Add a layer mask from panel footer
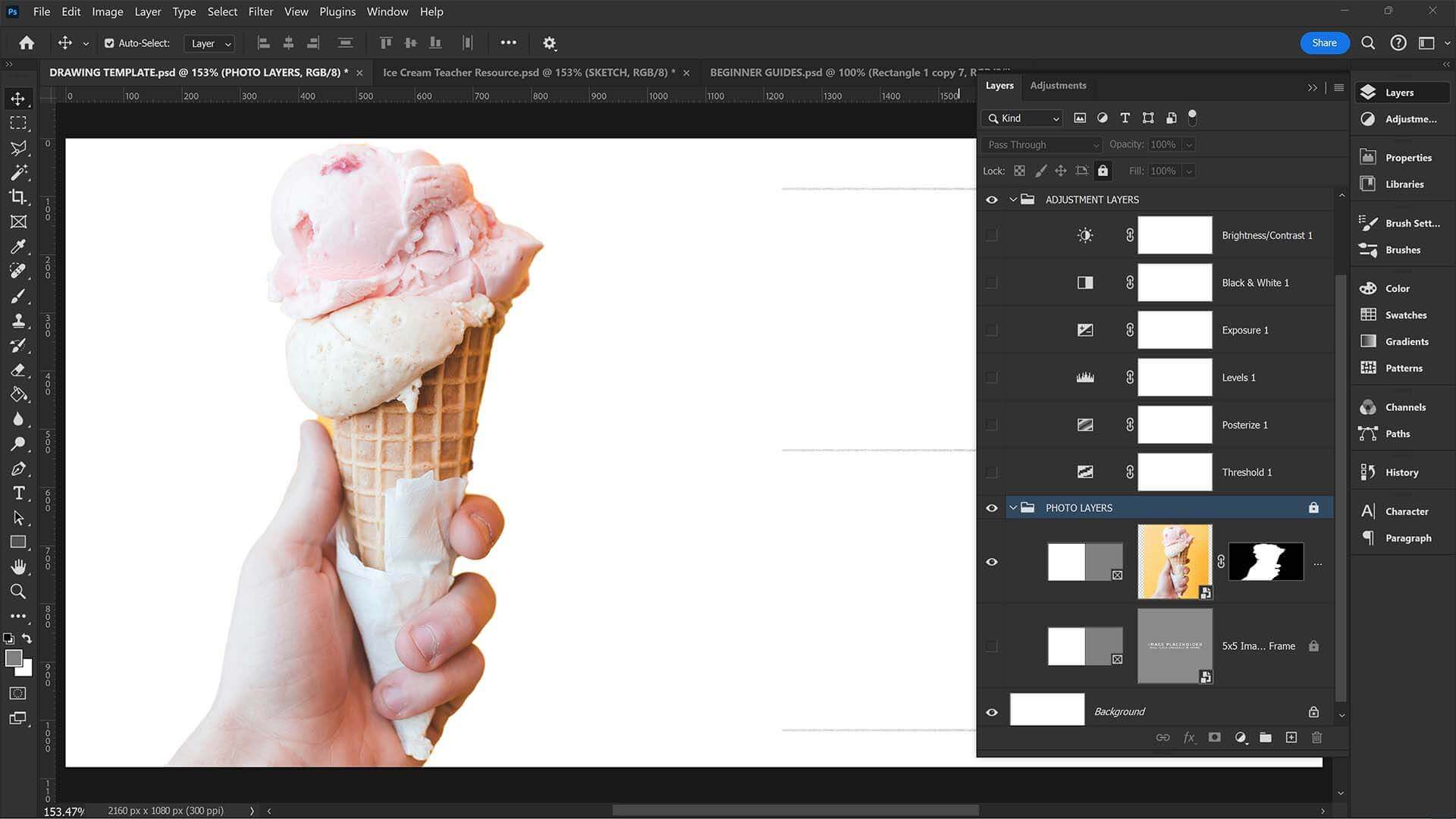The width and height of the screenshot is (1456, 819). tap(1214, 737)
